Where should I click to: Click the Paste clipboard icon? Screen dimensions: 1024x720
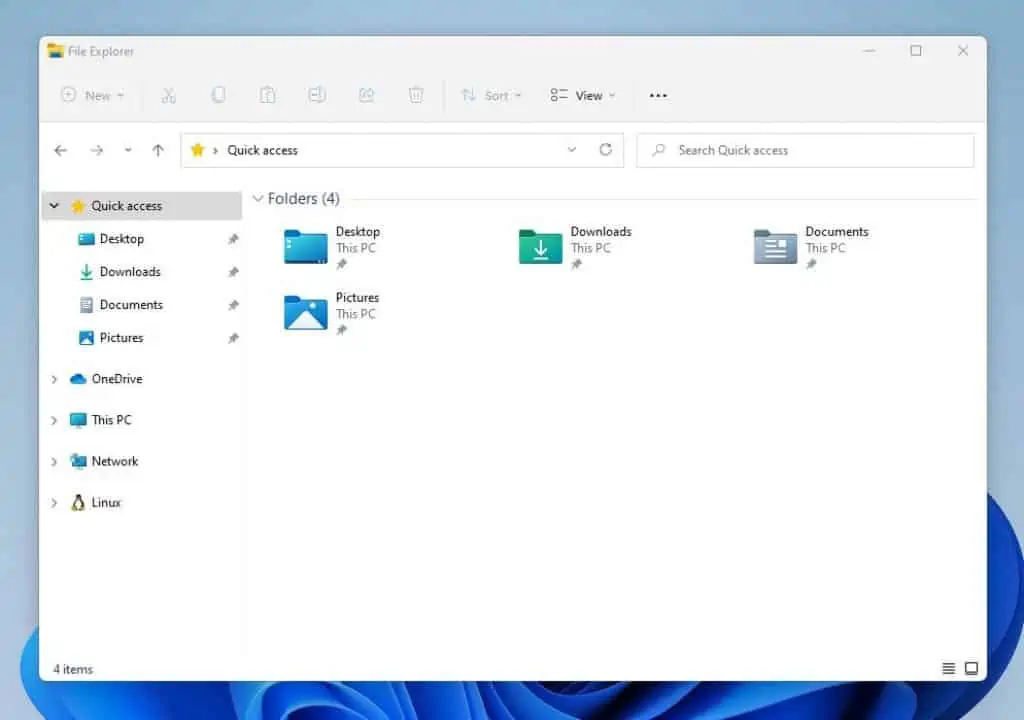tap(267, 95)
